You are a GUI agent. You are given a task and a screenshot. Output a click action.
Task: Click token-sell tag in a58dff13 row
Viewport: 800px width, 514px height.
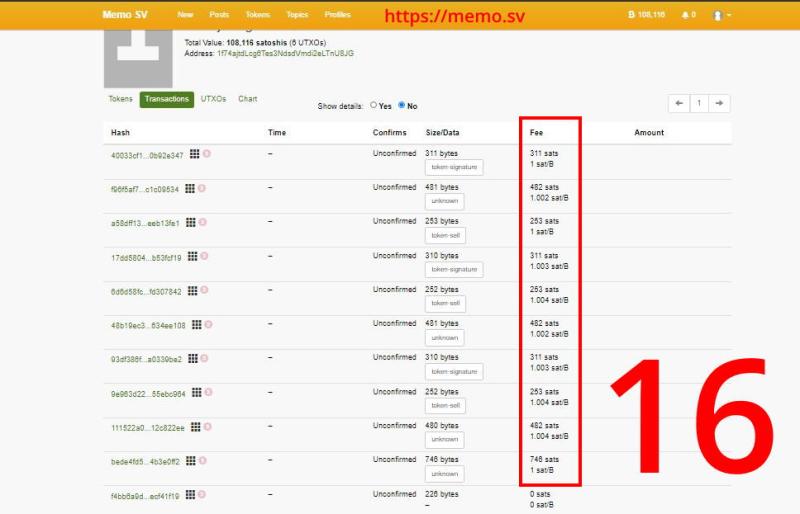click(445, 235)
